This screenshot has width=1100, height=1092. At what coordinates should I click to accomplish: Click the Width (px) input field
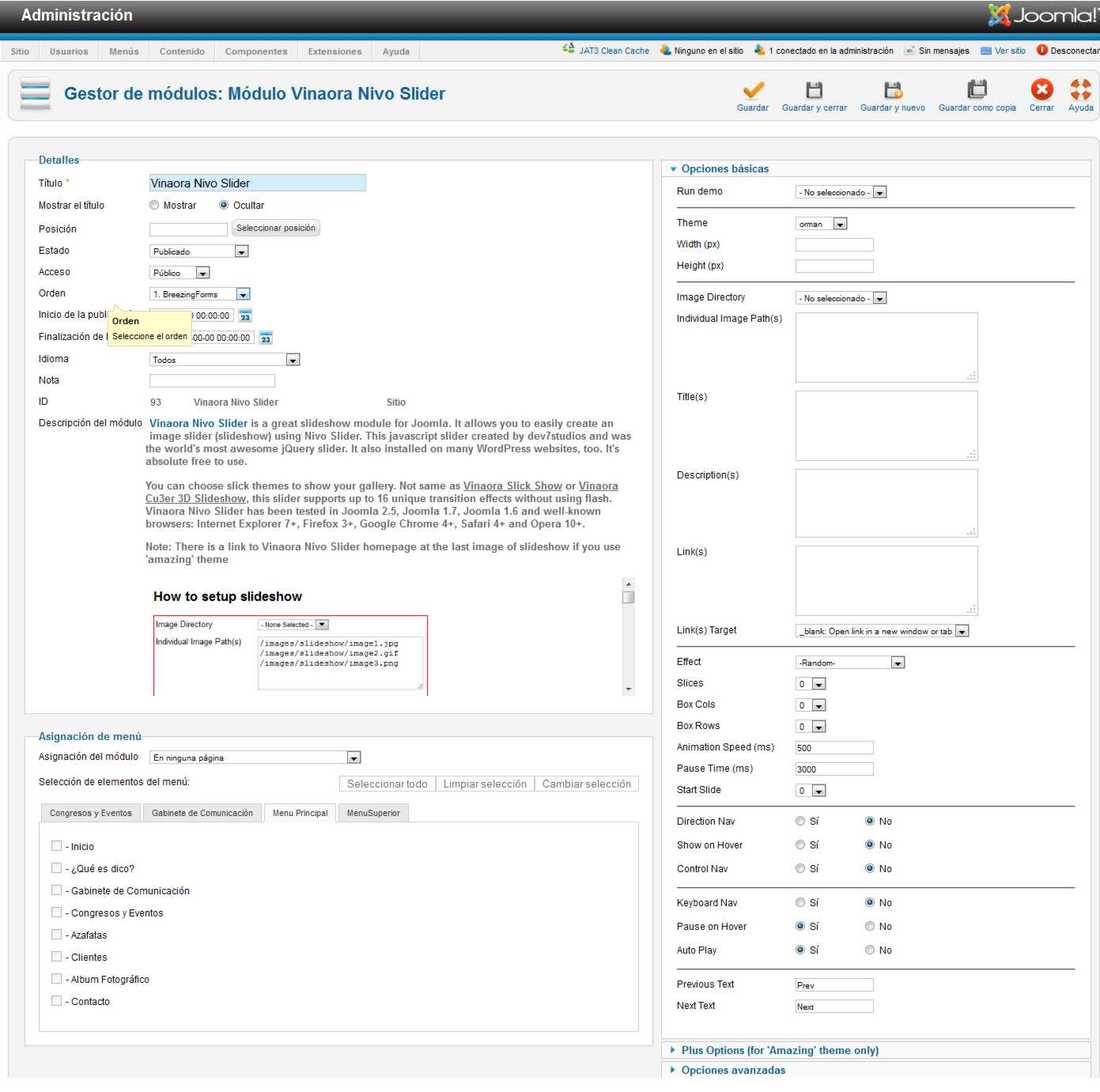(x=834, y=245)
